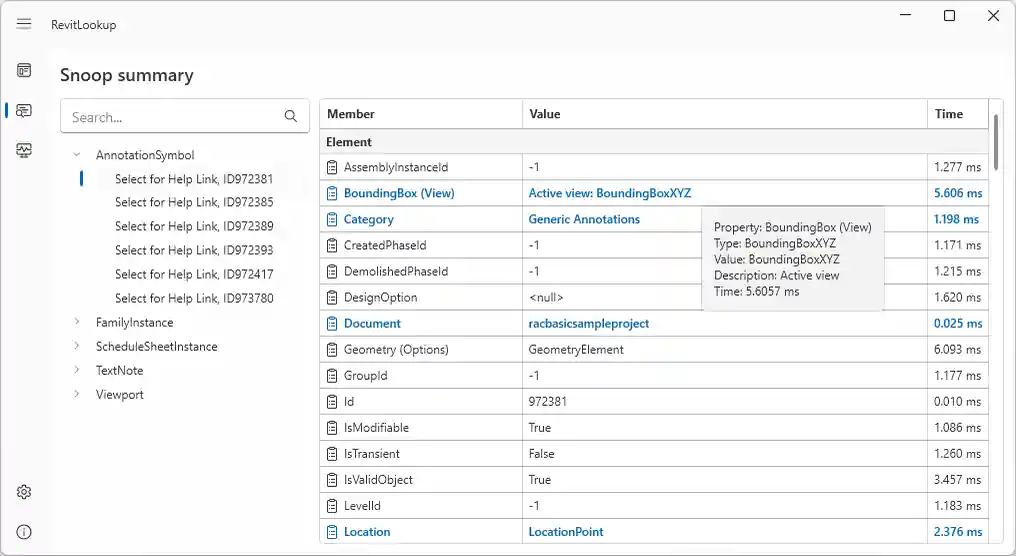Select tree item Help Link ID972417
This screenshot has width=1016, height=556.
pyautogui.click(x=193, y=274)
